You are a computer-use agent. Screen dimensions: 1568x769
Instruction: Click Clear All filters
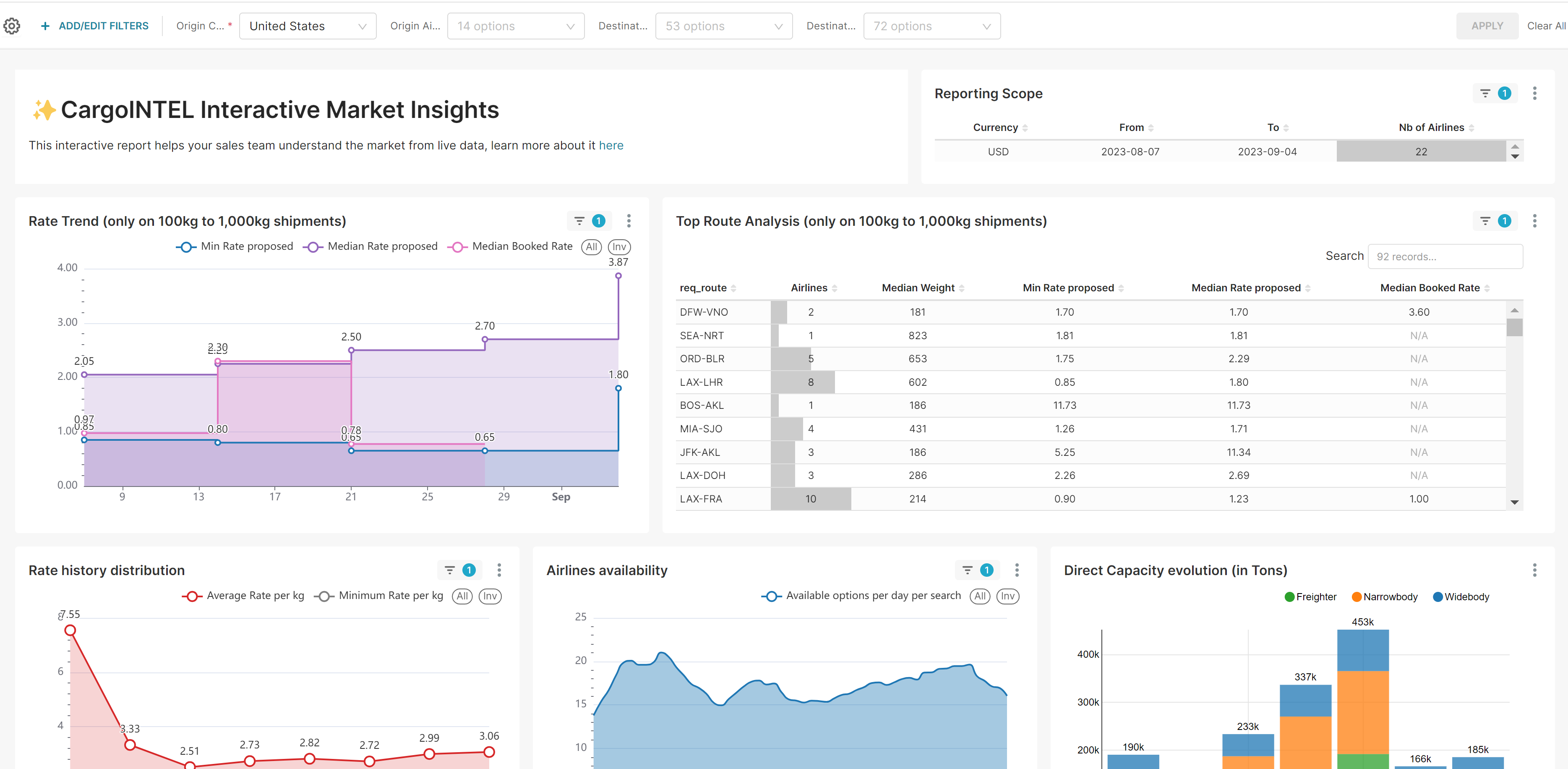point(1546,26)
